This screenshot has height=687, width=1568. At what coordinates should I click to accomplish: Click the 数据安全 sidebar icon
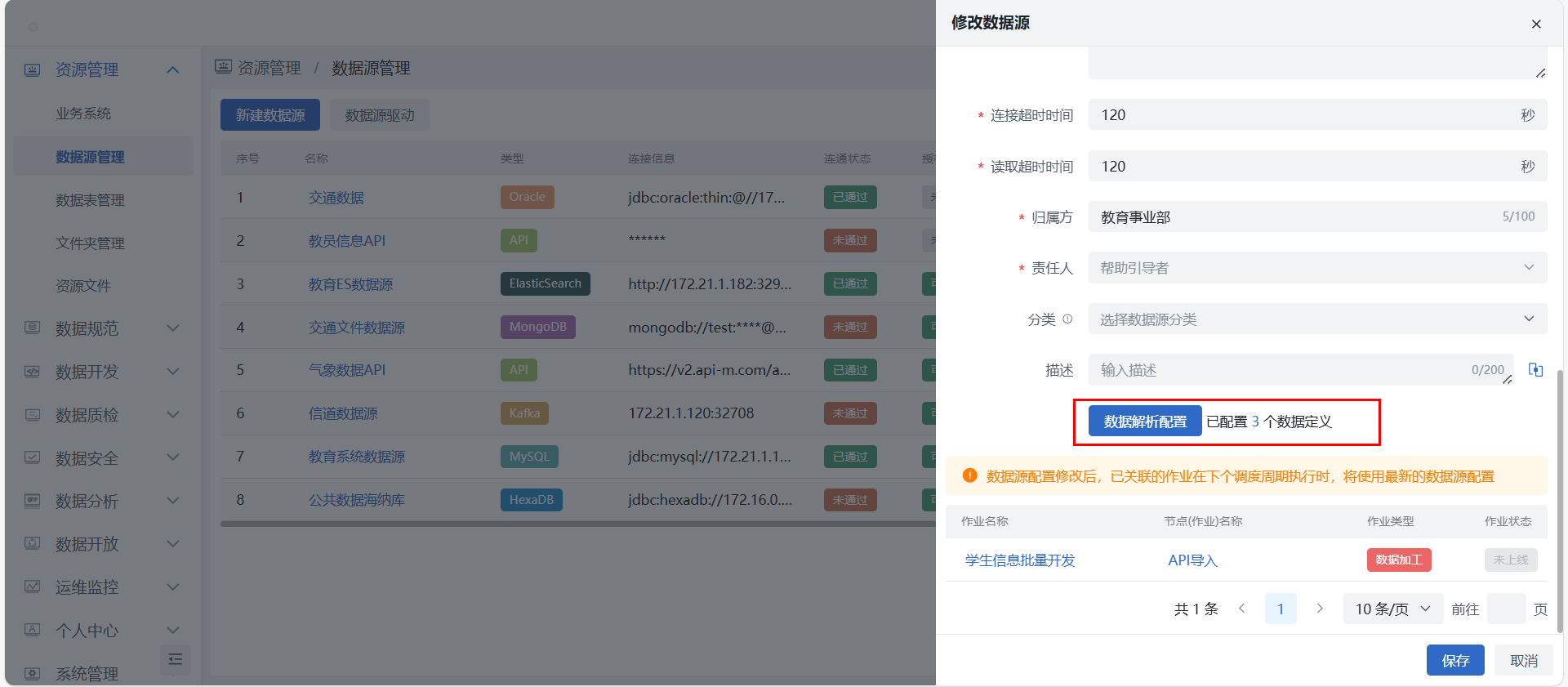[32, 457]
